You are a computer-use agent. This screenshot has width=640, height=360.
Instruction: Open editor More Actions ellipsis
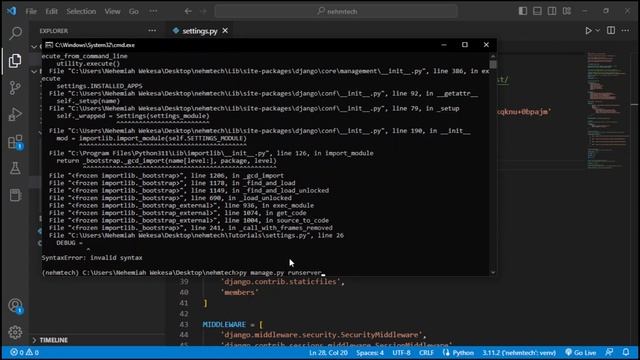tap(625, 31)
